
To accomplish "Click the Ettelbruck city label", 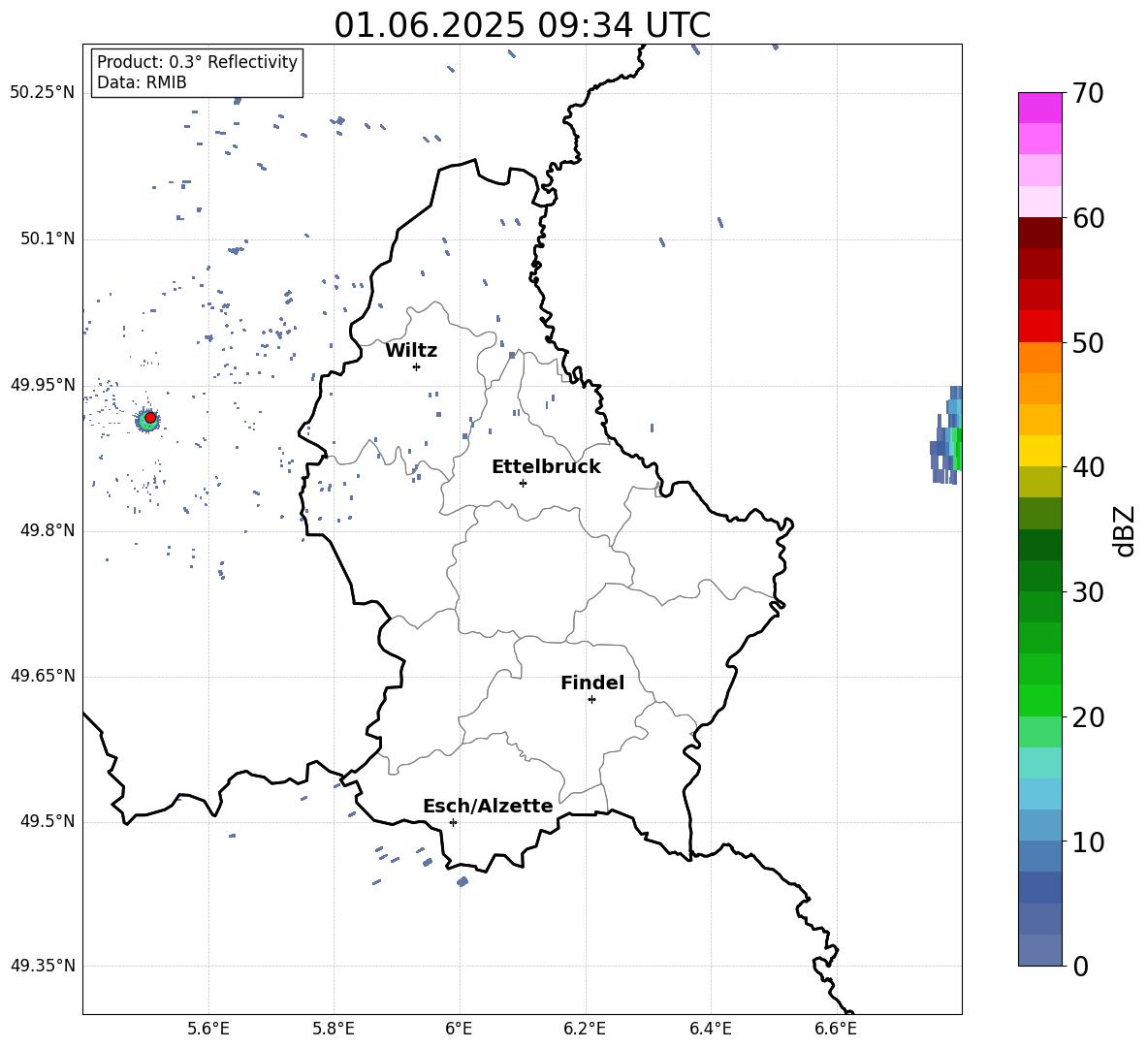I will click(546, 467).
